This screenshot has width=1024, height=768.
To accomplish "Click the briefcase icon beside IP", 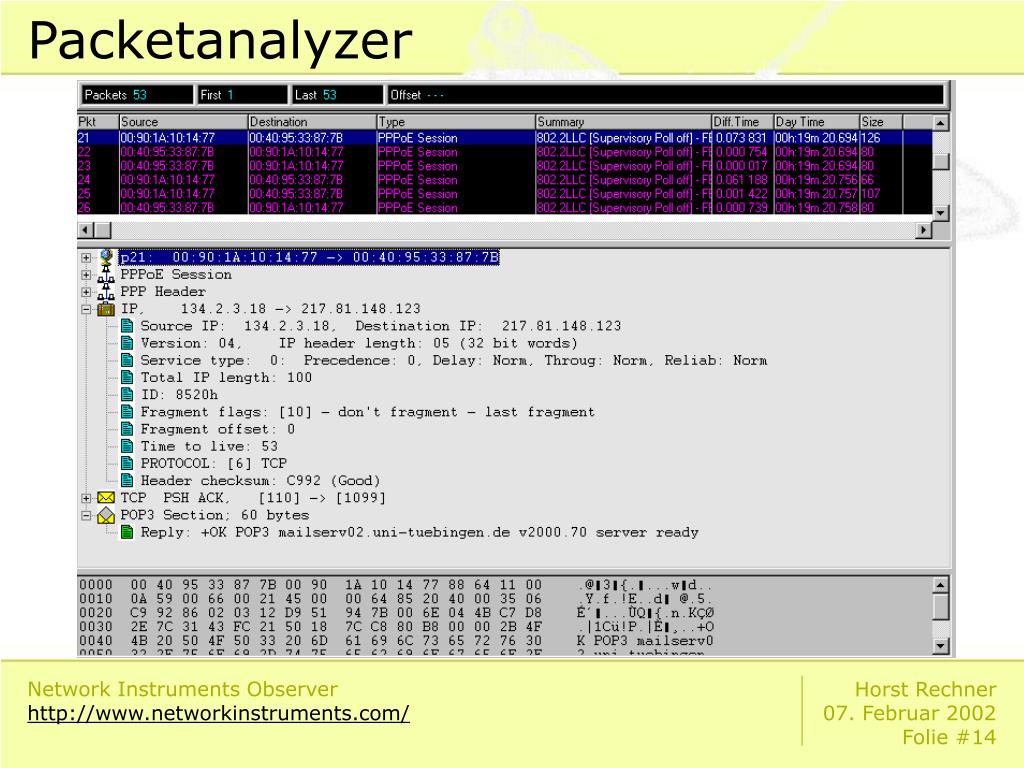I will pos(106,309).
